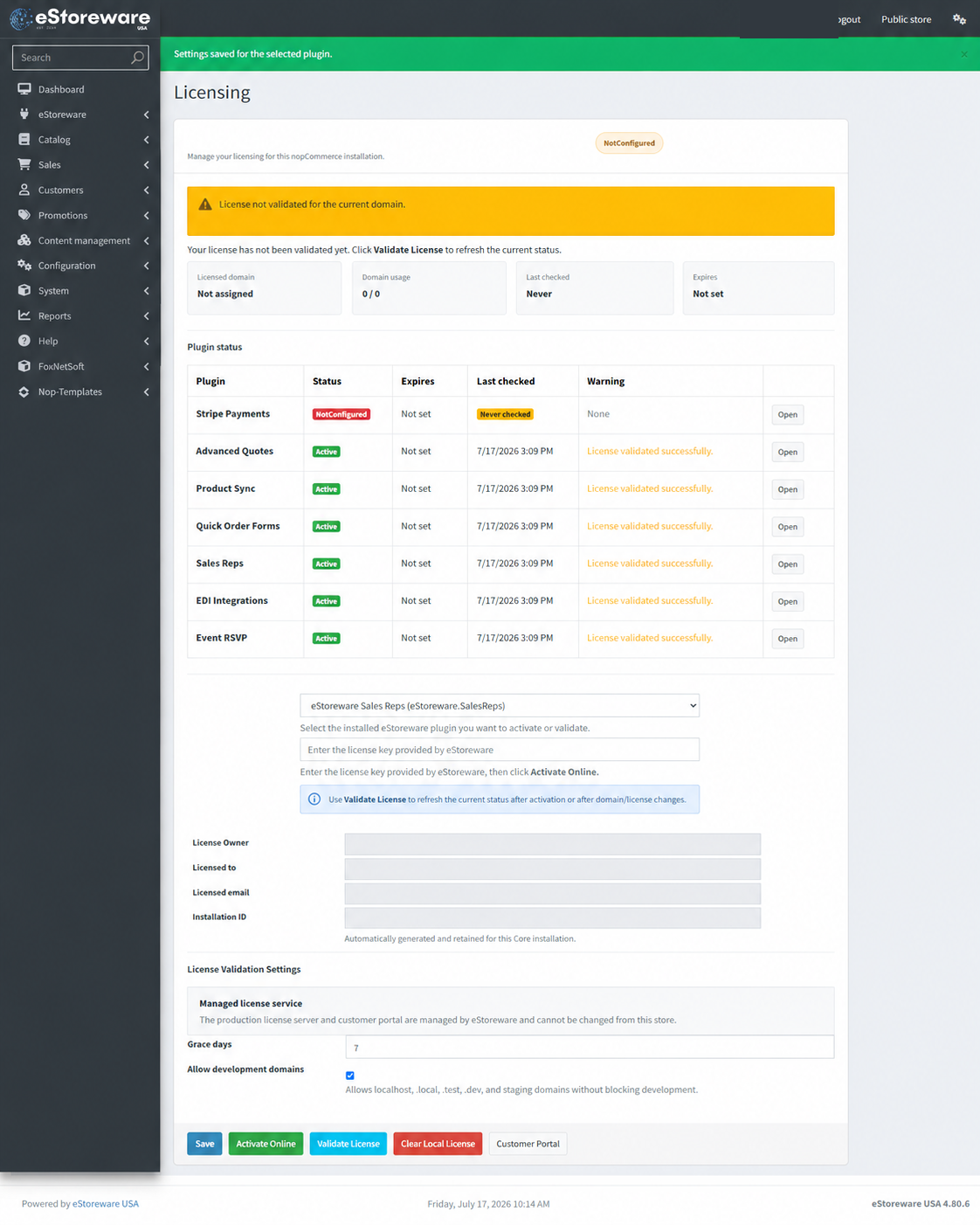Click the eStoreware plug icon in sidebar

click(x=24, y=114)
